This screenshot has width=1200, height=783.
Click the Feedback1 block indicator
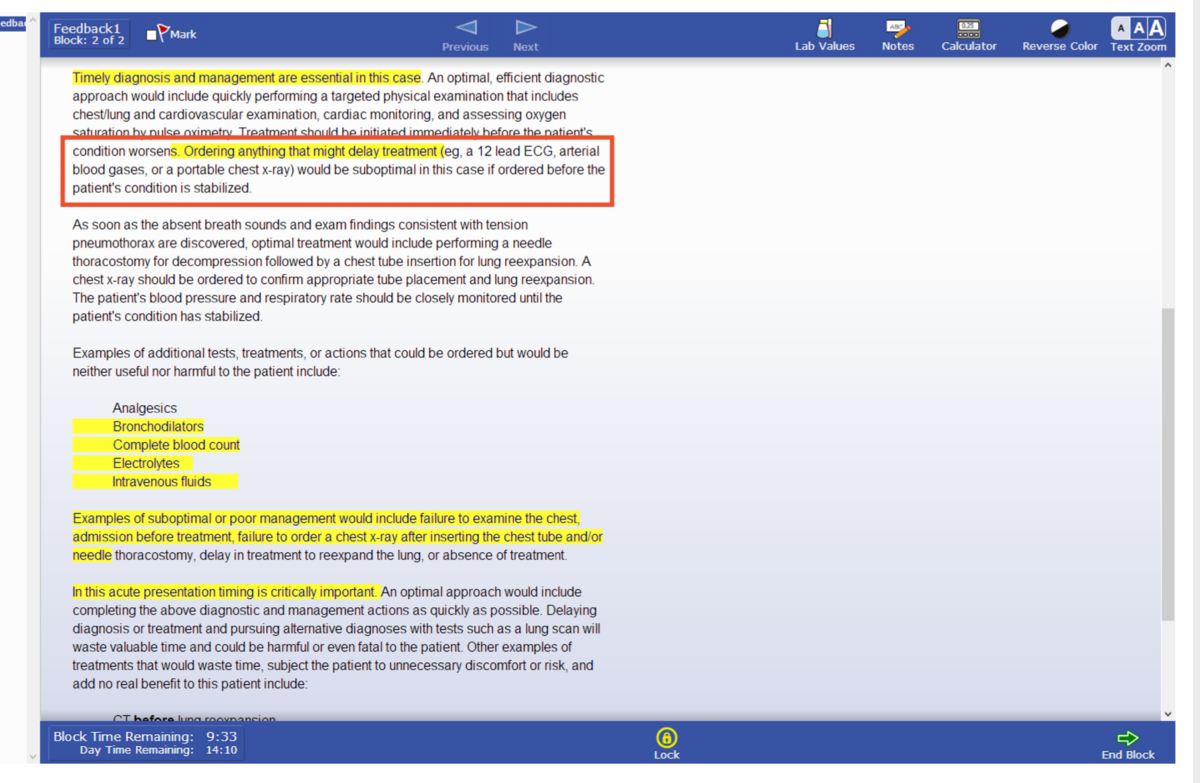tap(89, 34)
